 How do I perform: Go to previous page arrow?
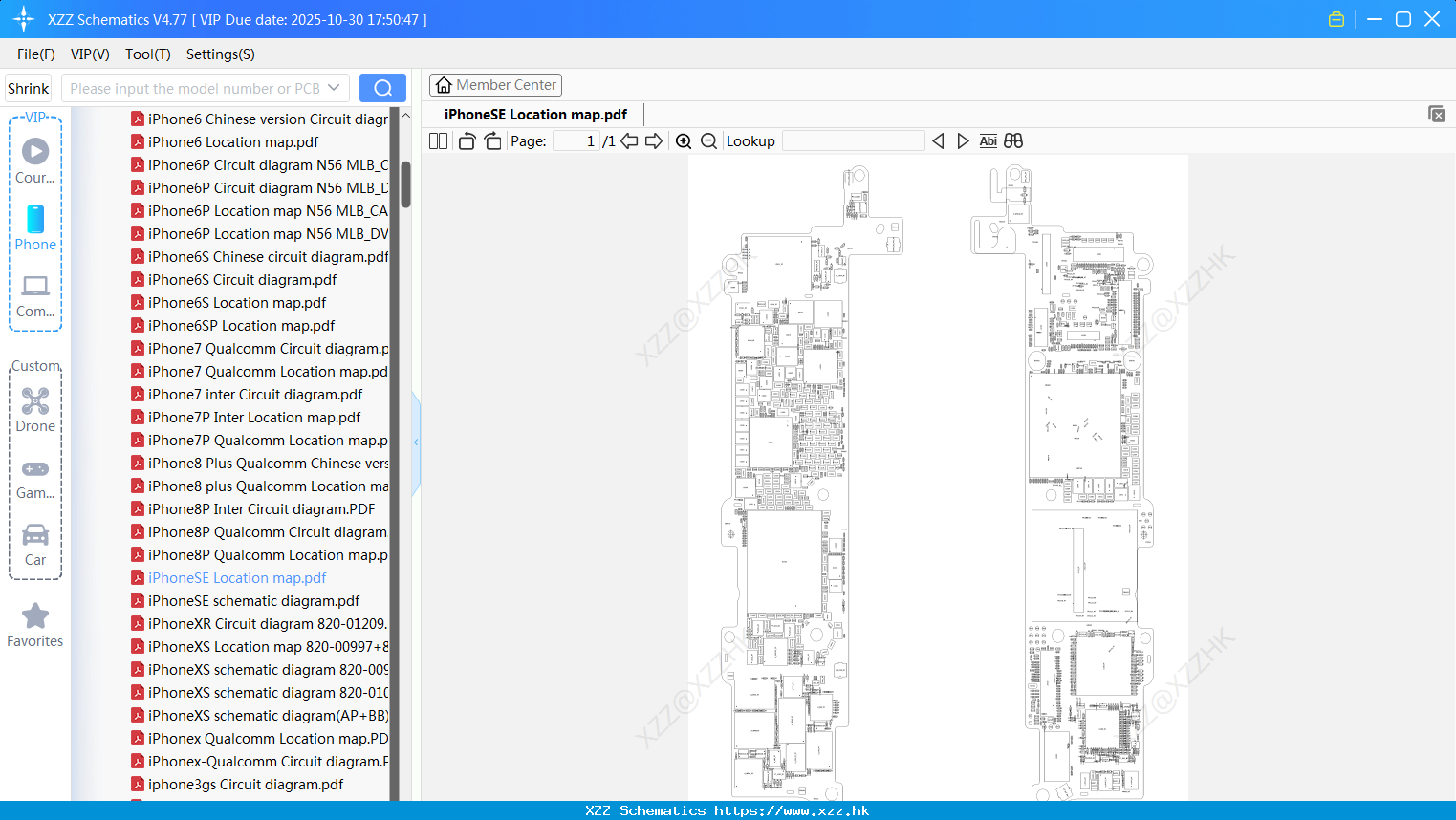pos(629,140)
